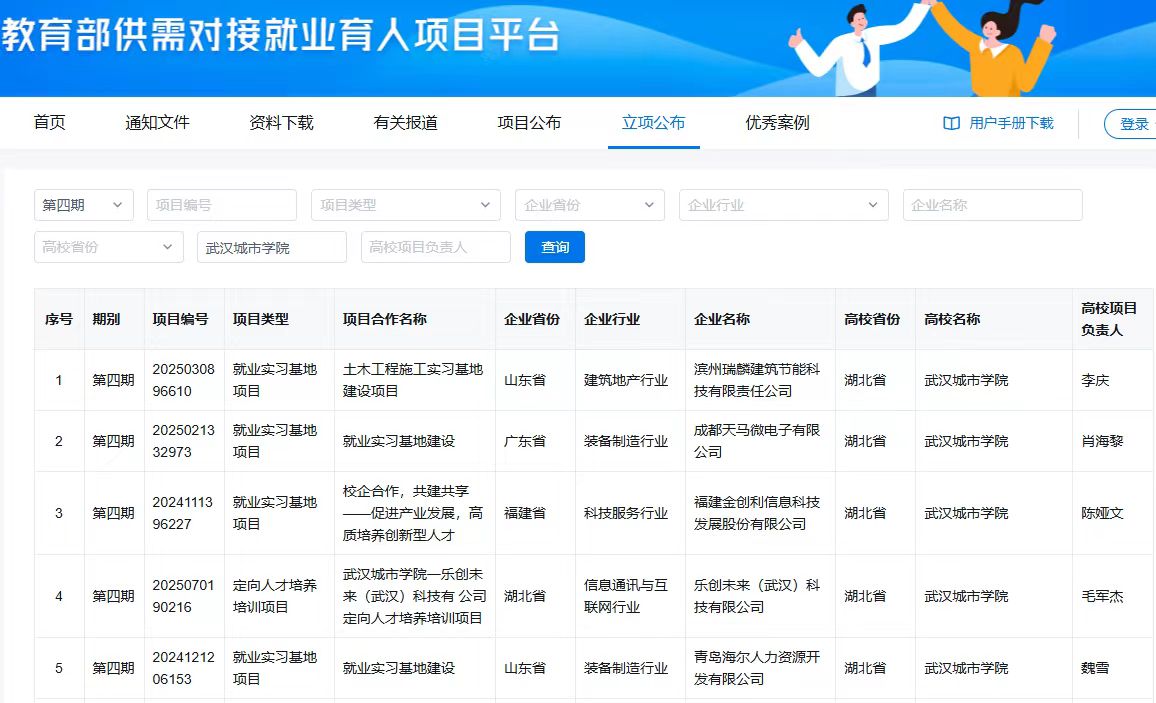Click the 项目编号 input field
Screen dimensions: 1156x703
click(221, 205)
